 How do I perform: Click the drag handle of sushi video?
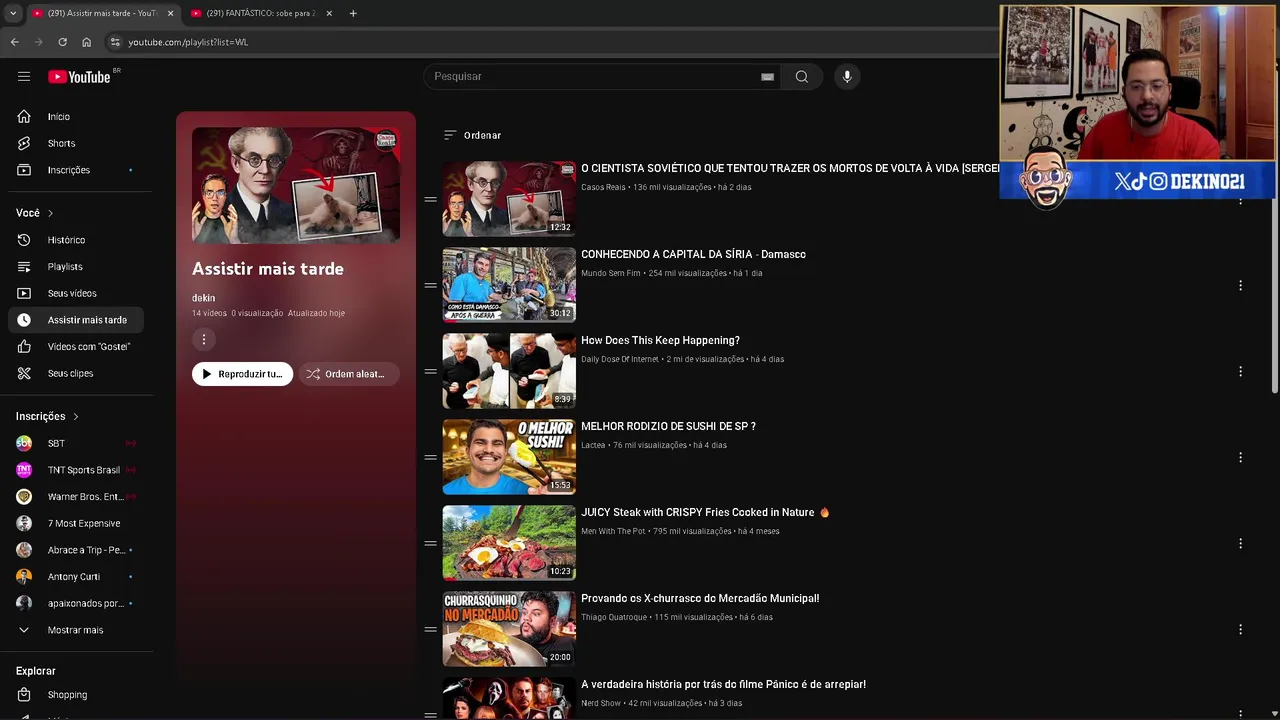[x=430, y=457]
